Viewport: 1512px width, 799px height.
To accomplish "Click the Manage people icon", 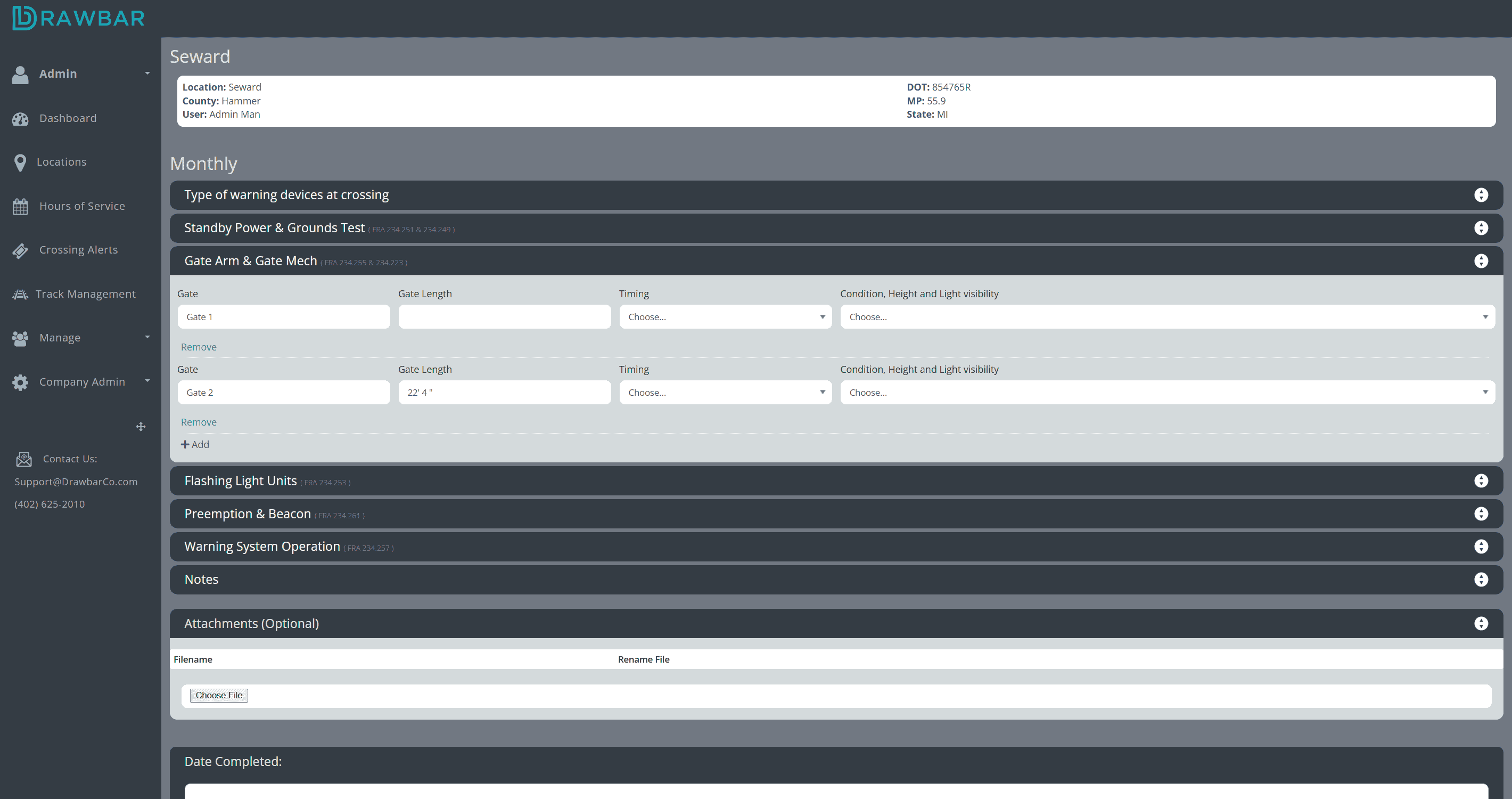I will click(x=20, y=338).
